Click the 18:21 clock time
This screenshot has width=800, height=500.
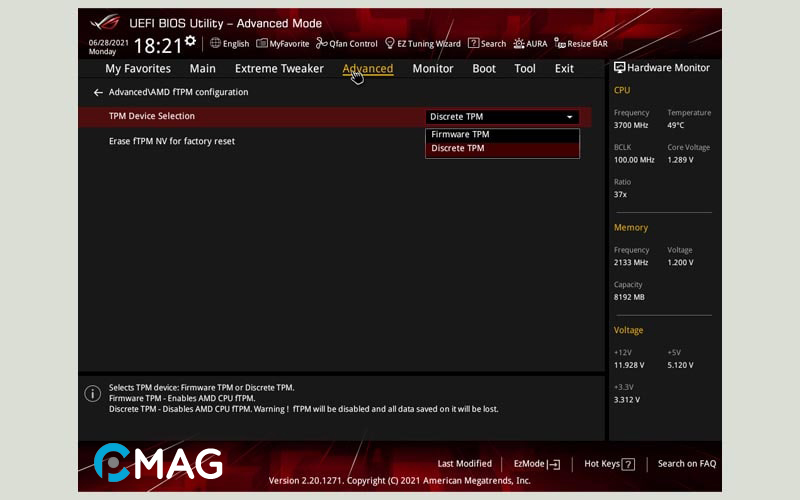pos(157,46)
